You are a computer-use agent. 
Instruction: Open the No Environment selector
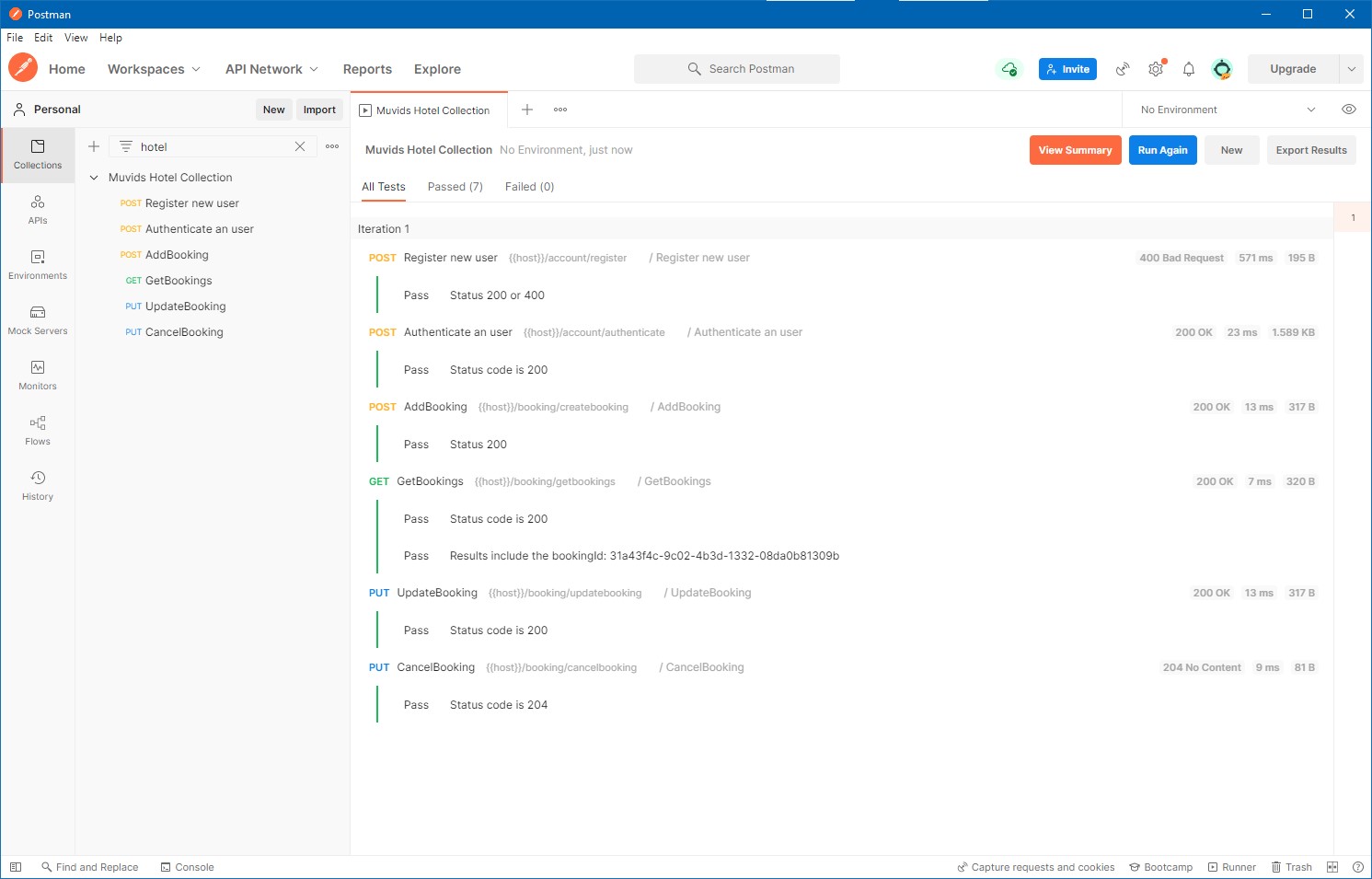(1228, 110)
